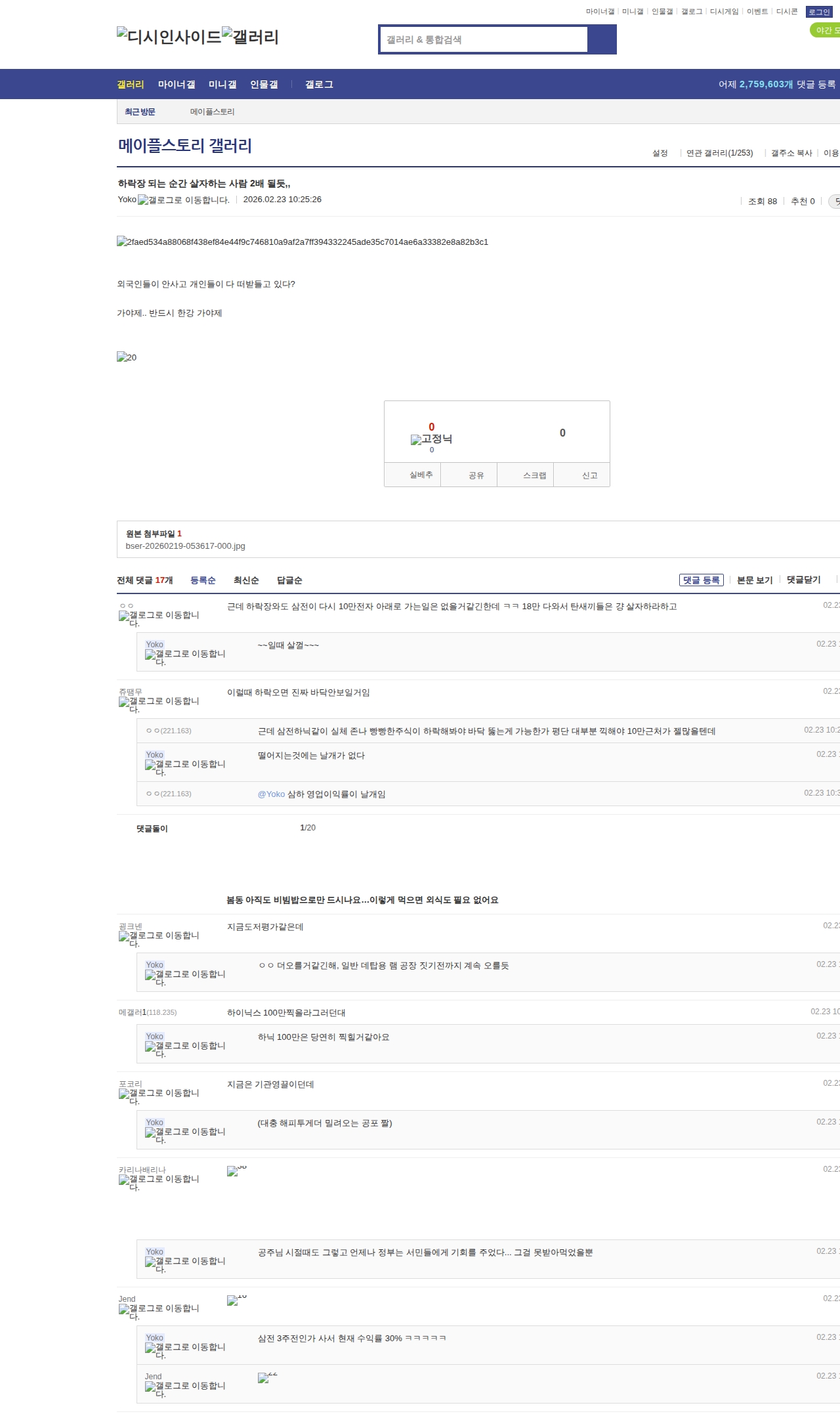The height and width of the screenshot is (1418, 840).
Task: Click the gallog icon next to Yoko in post header
Action: [x=184, y=200]
